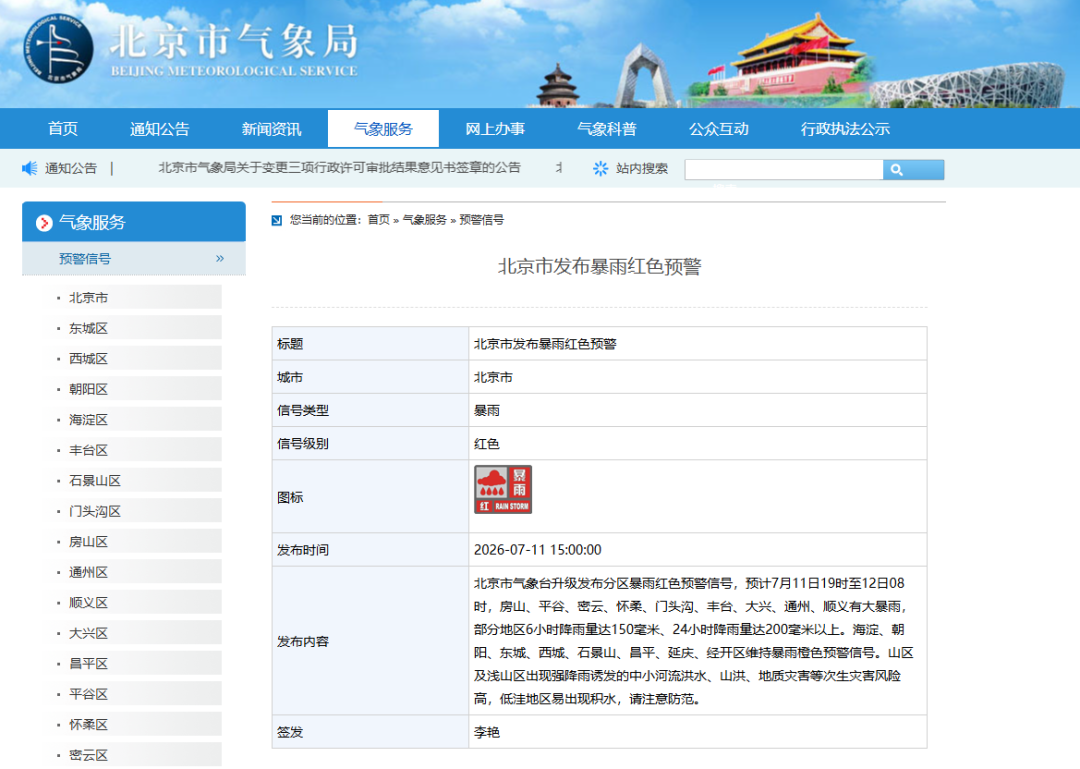Click the Beijing Meteorological Service logo

tap(58, 49)
